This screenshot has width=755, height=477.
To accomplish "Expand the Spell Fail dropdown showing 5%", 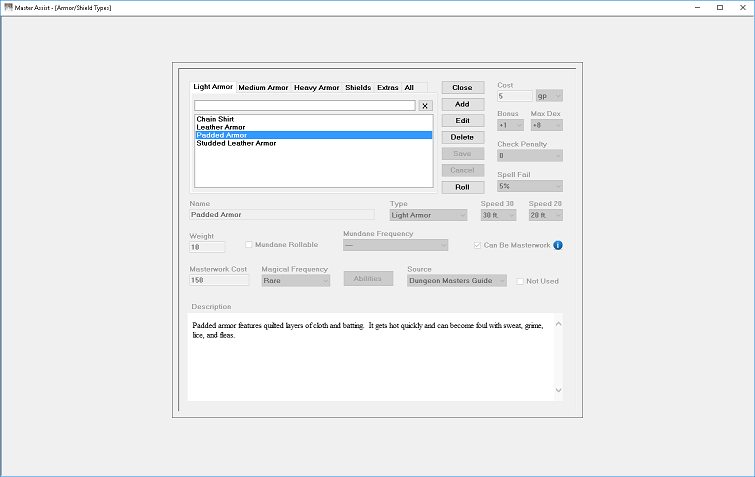I will tap(530, 186).
